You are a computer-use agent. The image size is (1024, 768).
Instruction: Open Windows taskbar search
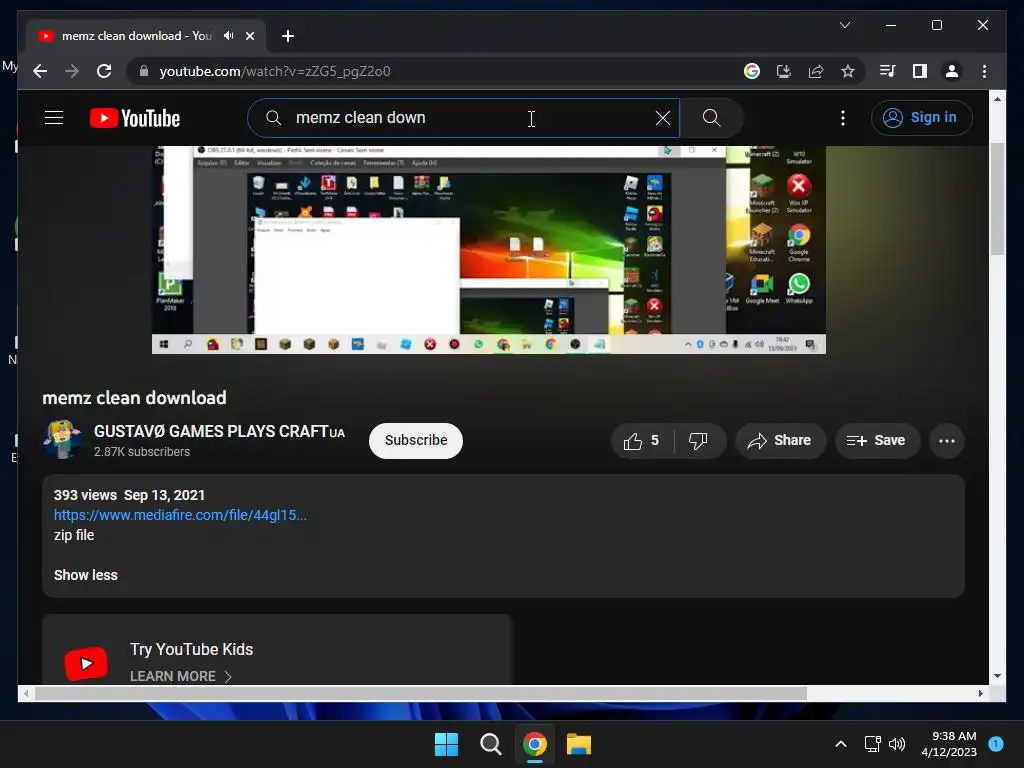point(490,744)
